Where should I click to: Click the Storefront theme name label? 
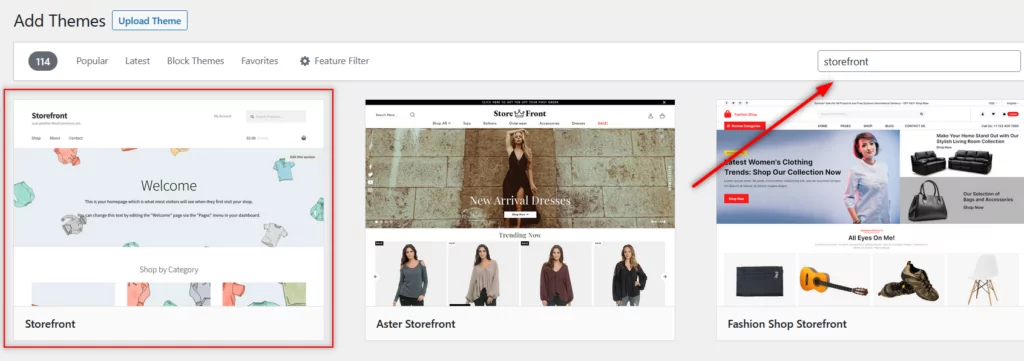pyautogui.click(x=50, y=324)
